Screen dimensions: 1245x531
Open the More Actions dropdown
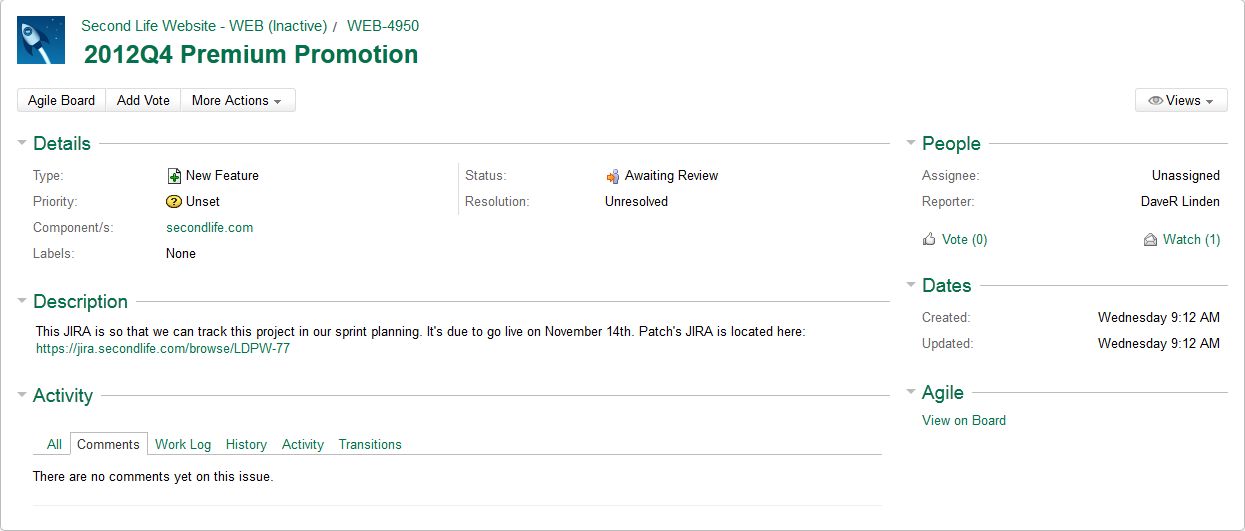237,100
